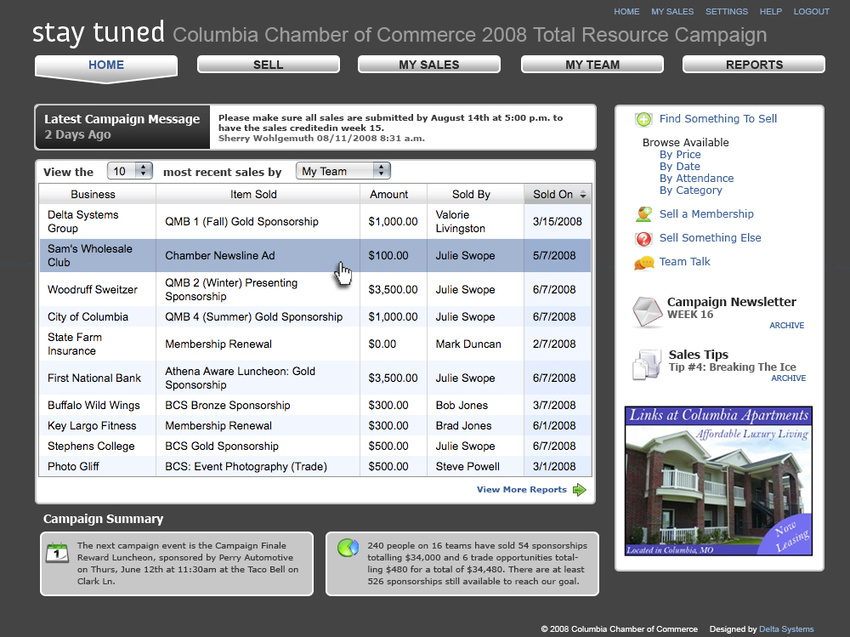The width and height of the screenshot is (850, 637).
Task: Browse available items By Attendance
Action: pos(697,178)
